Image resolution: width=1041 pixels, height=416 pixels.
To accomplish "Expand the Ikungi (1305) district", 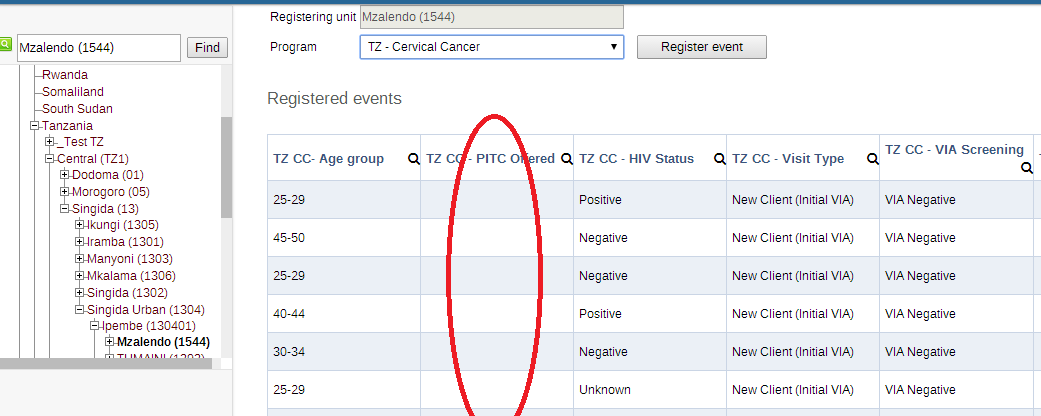I will pyautogui.click(x=80, y=225).
